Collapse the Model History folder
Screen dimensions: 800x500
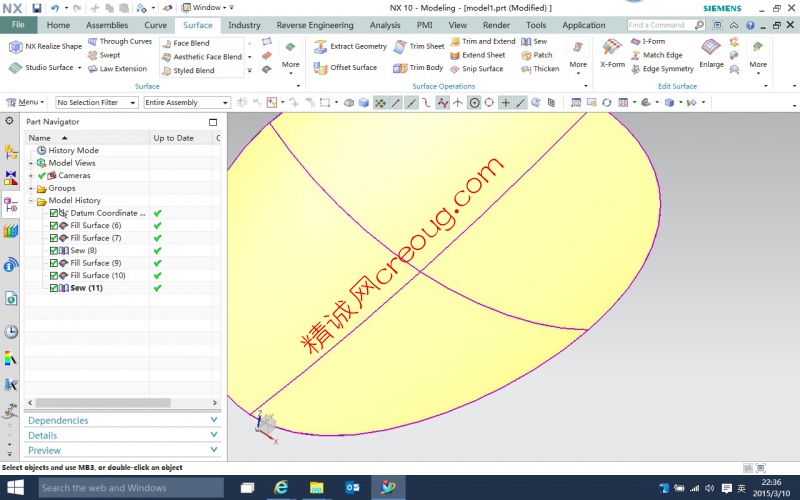point(31,201)
